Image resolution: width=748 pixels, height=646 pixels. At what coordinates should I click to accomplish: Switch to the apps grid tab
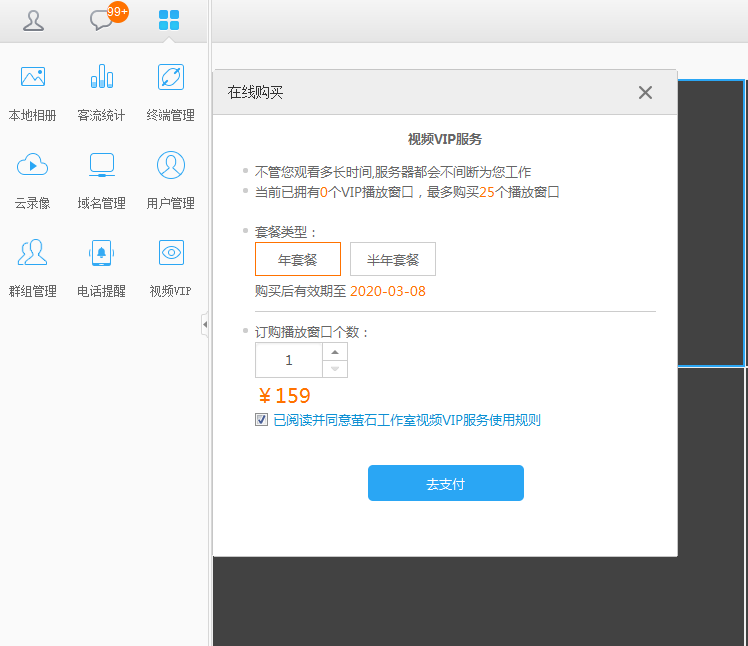(x=169, y=20)
